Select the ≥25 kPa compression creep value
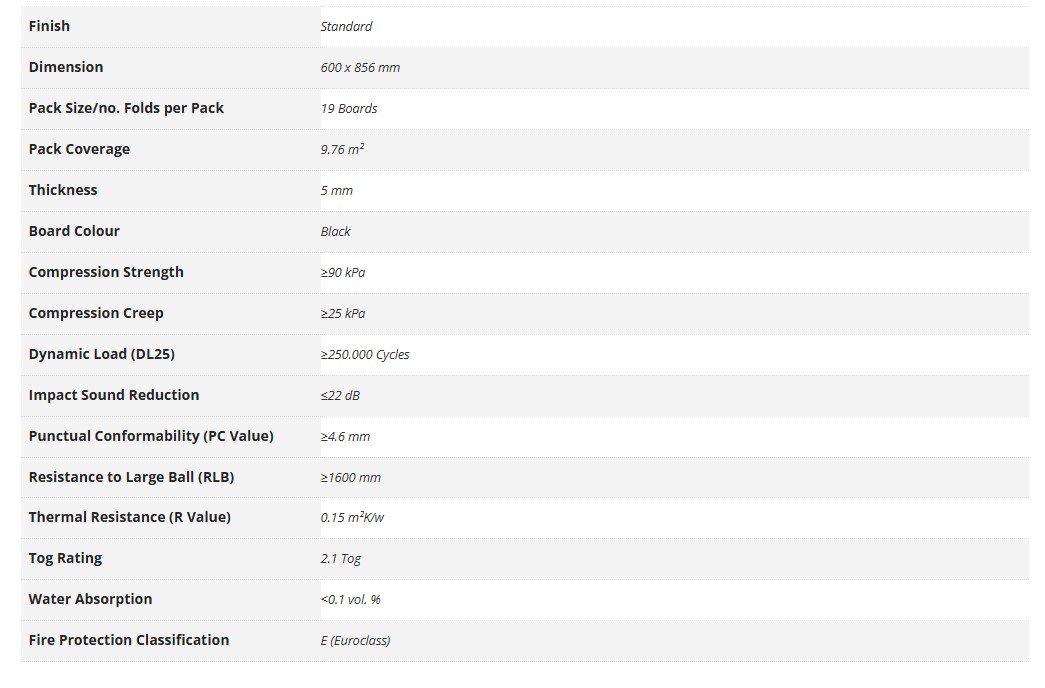Image resolution: width=1045 pixels, height=688 pixels. [343, 314]
